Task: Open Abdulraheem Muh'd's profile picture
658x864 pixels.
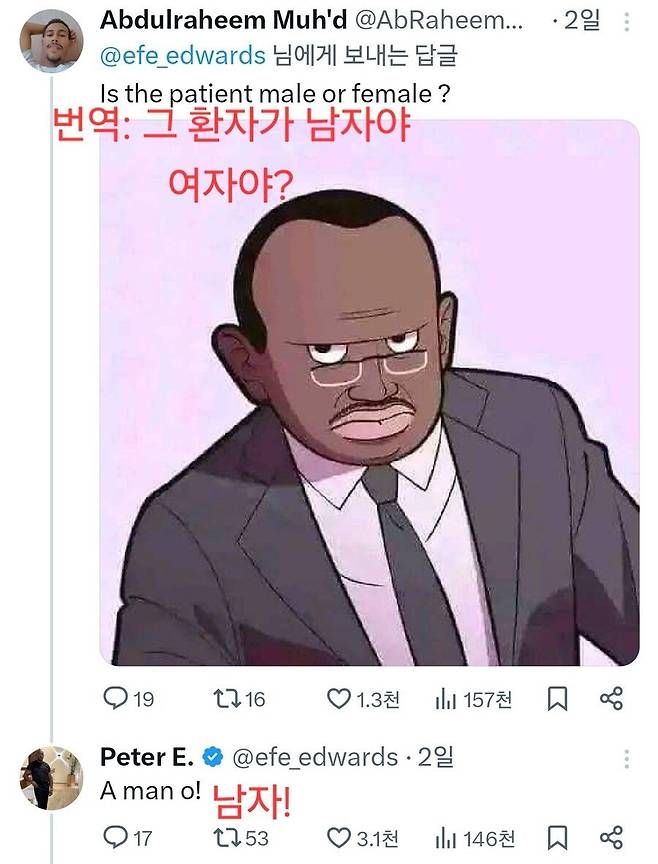Action: pos(50,40)
